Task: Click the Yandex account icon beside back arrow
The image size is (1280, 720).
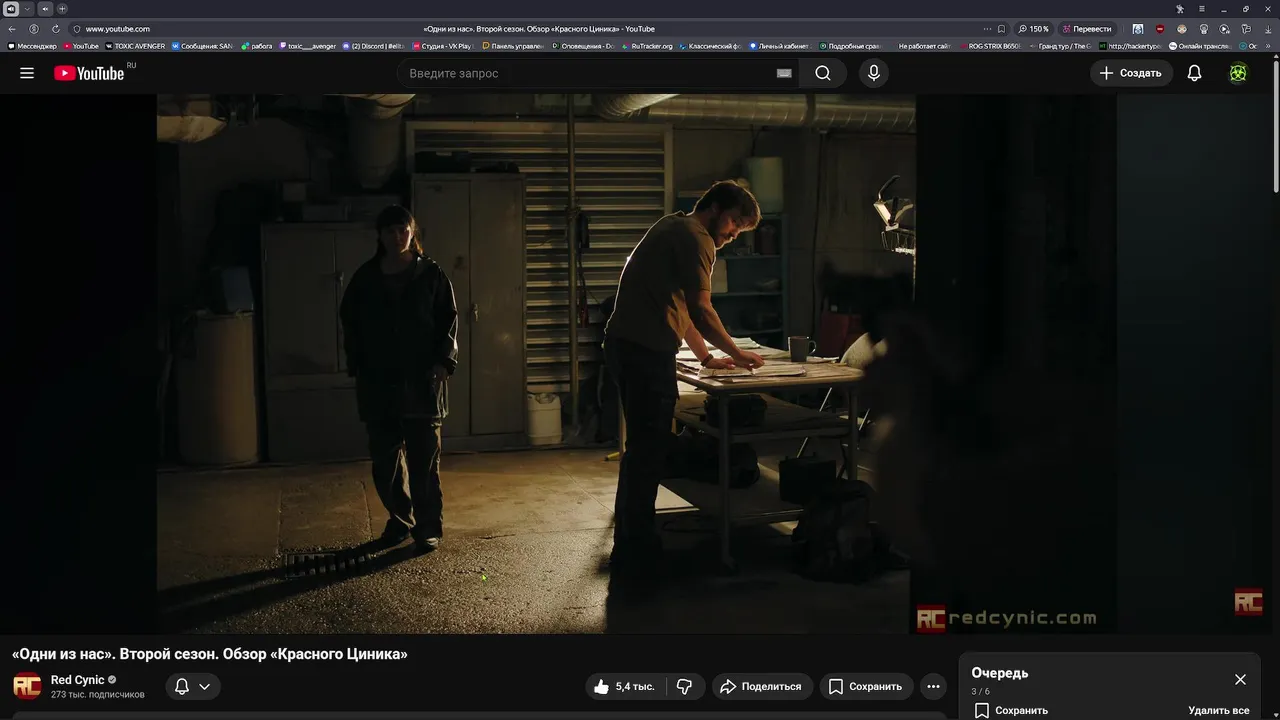Action: [34, 29]
